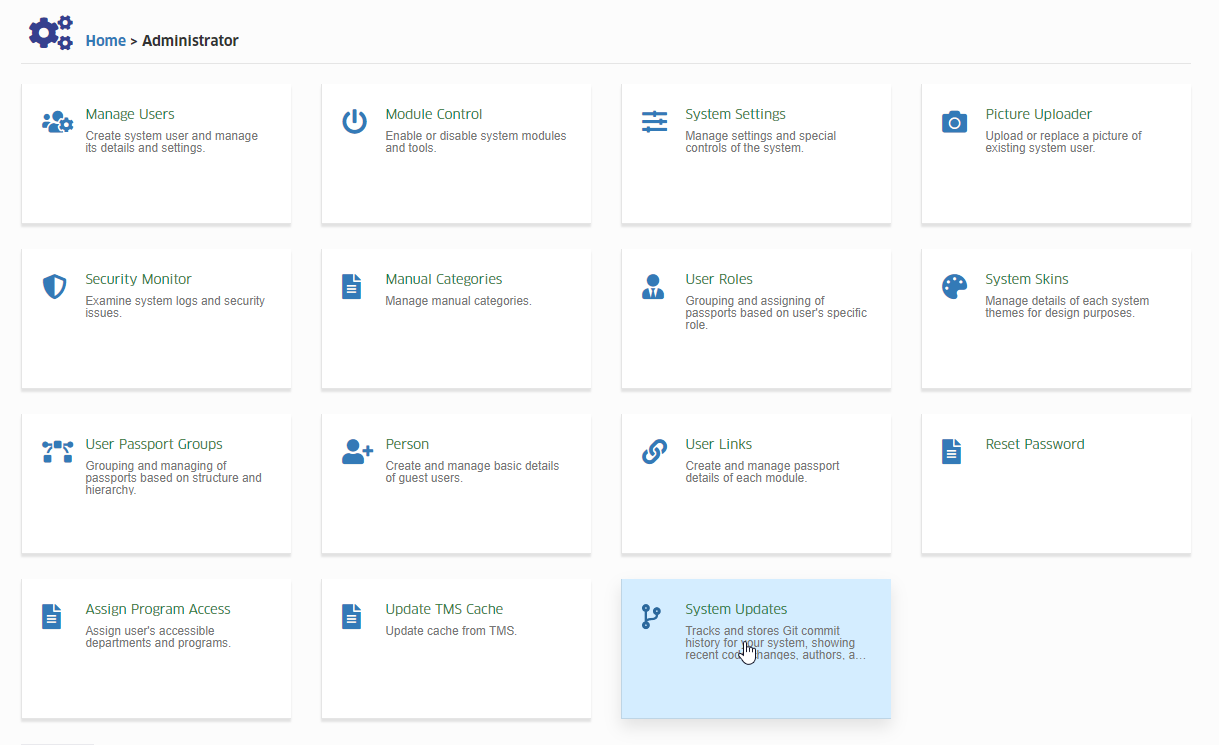Click the Manage Users people-gear icon
Image resolution: width=1219 pixels, height=745 pixels.
click(x=57, y=122)
